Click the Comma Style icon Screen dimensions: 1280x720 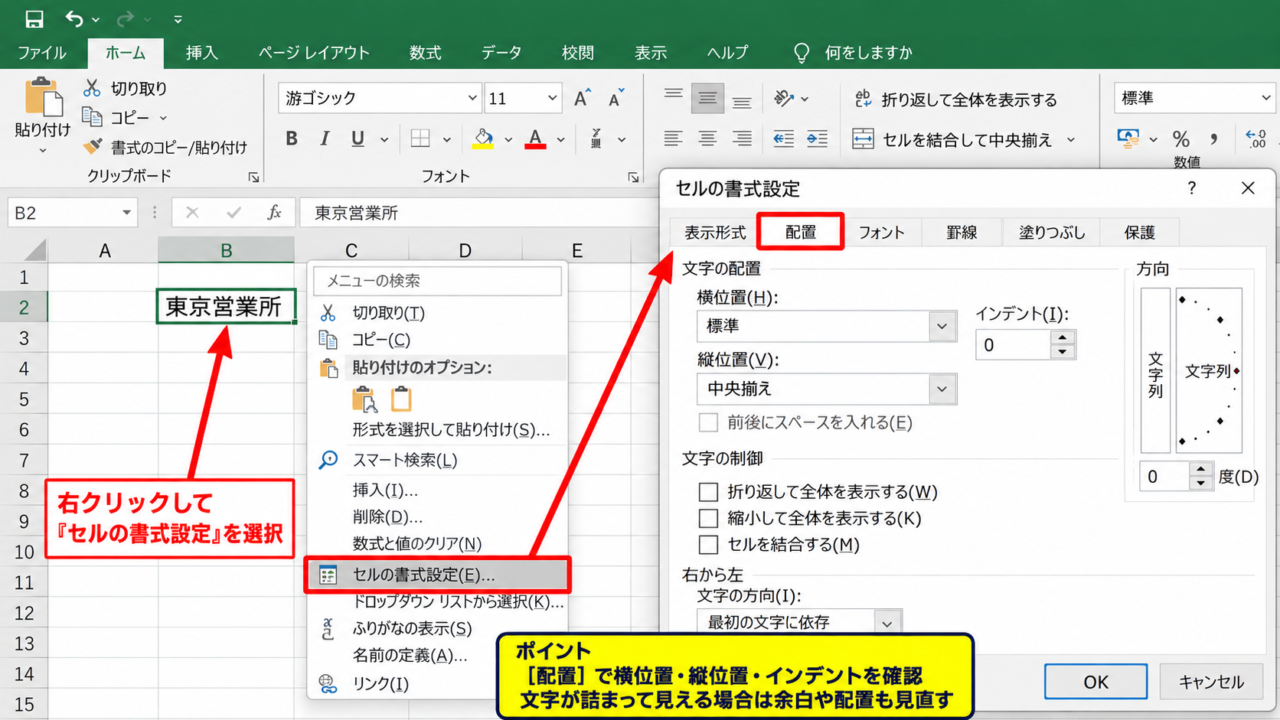pyautogui.click(x=1214, y=139)
